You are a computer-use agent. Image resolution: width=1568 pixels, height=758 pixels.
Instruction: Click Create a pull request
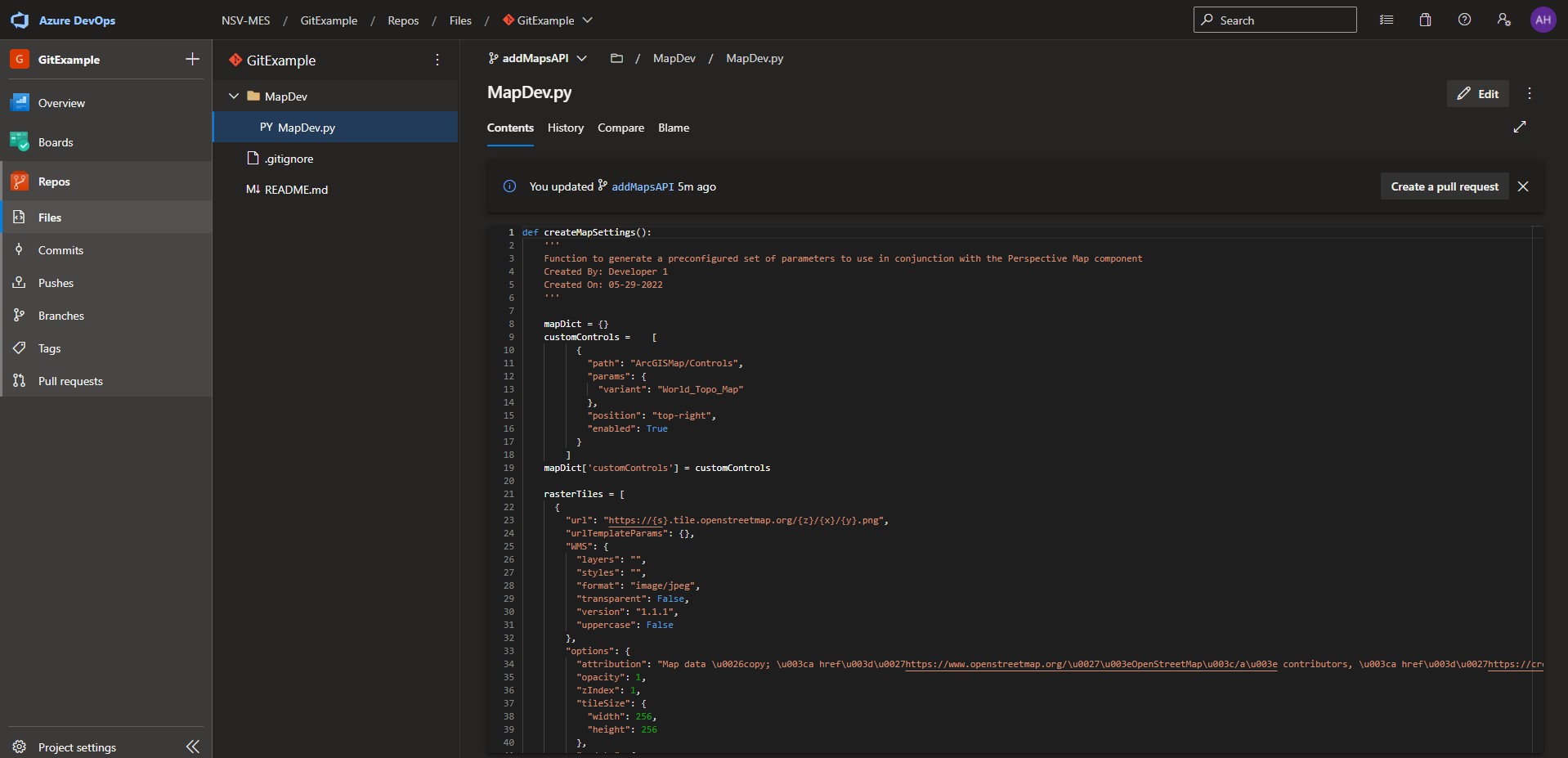coord(1445,186)
